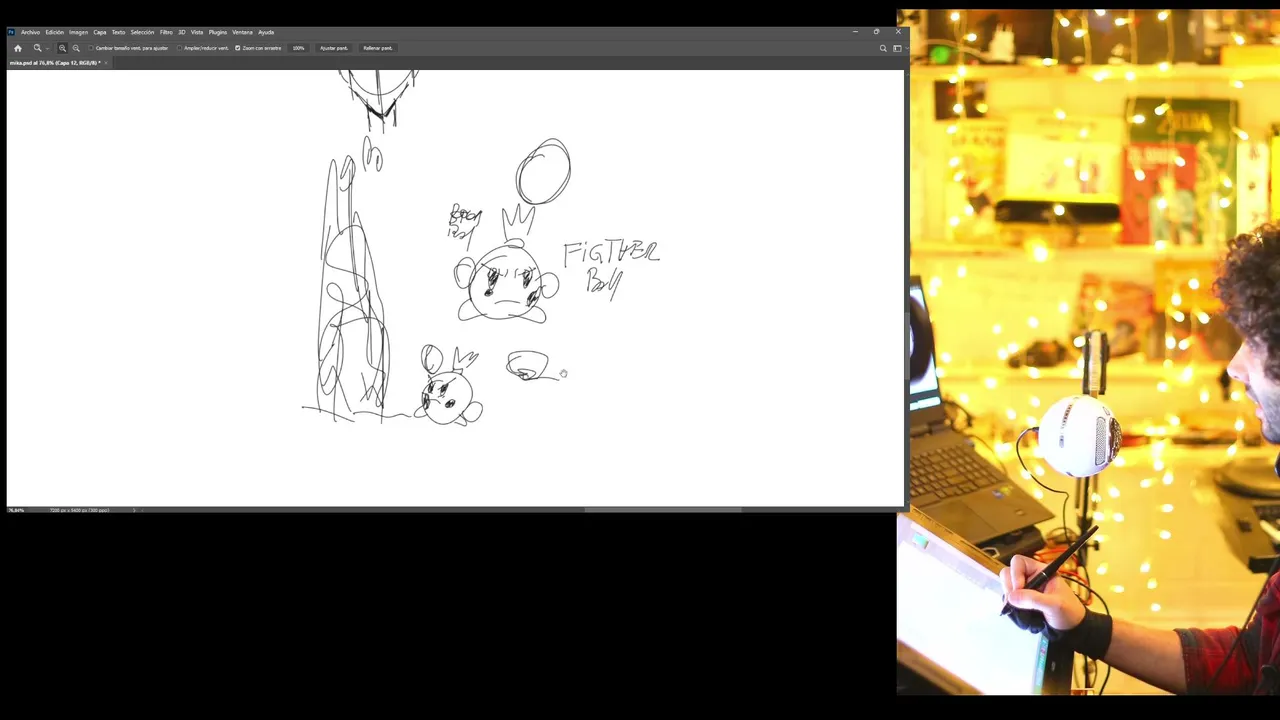Screen dimensions: 1280x720
Task: Open the Capa menu
Action: [100, 32]
